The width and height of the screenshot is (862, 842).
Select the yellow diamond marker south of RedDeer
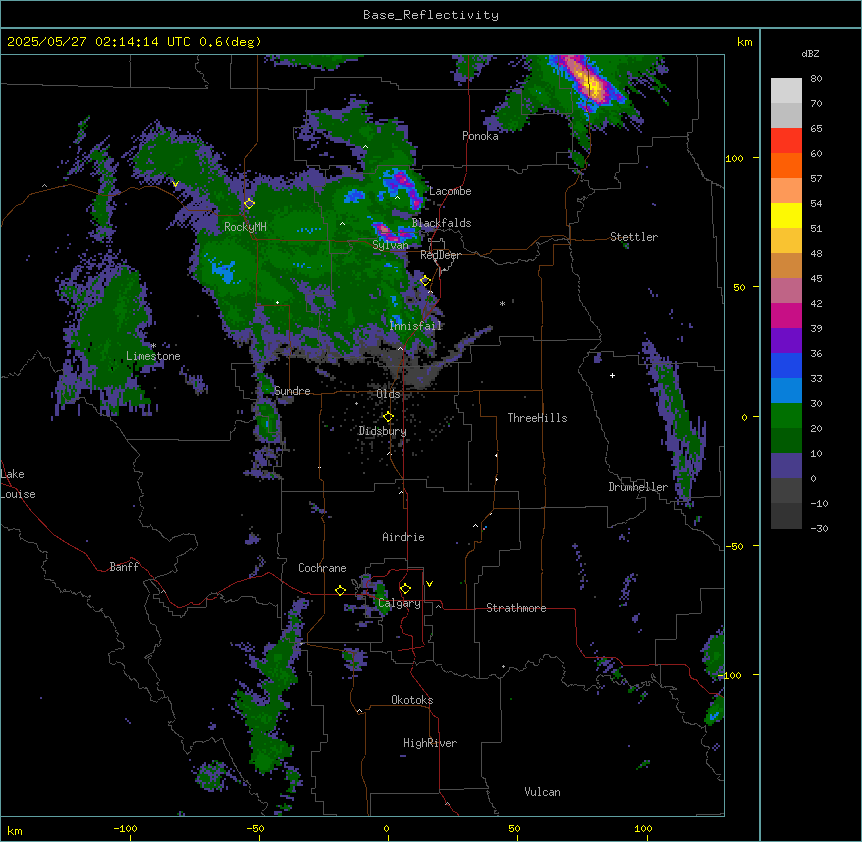point(425,281)
